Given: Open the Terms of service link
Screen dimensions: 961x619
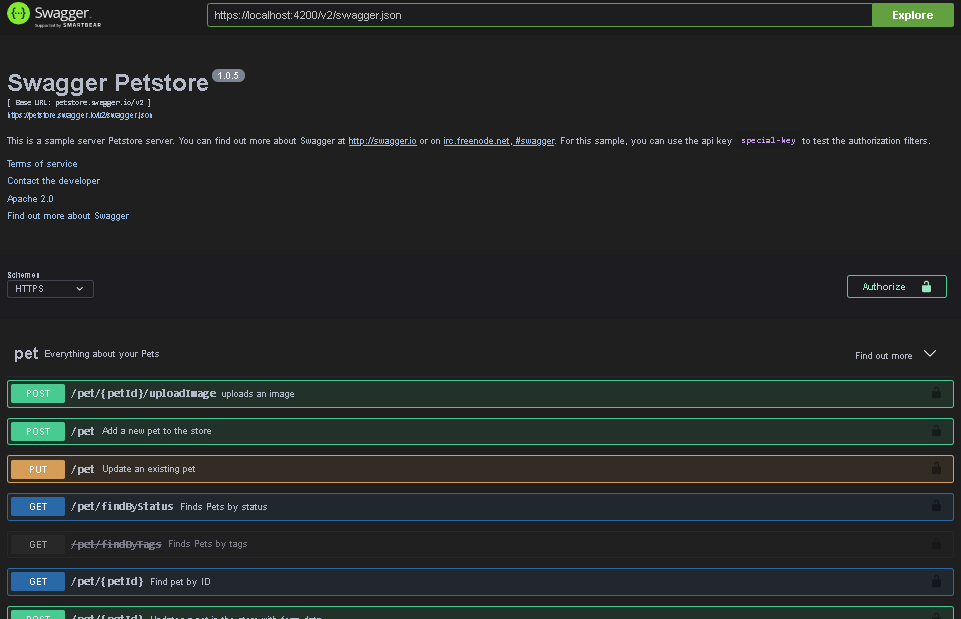Looking at the screenshot, I should point(42,163).
